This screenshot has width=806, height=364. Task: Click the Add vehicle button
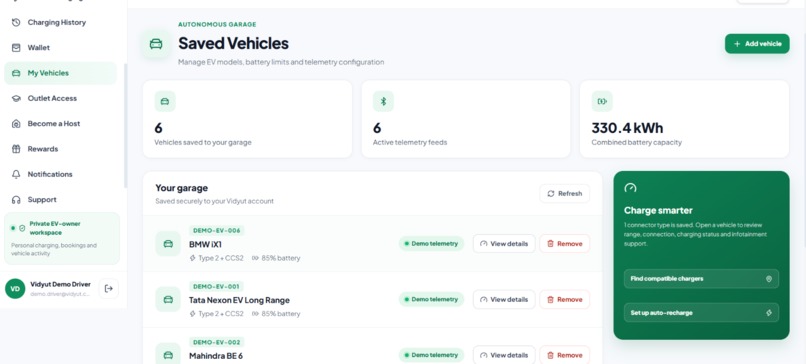757,44
